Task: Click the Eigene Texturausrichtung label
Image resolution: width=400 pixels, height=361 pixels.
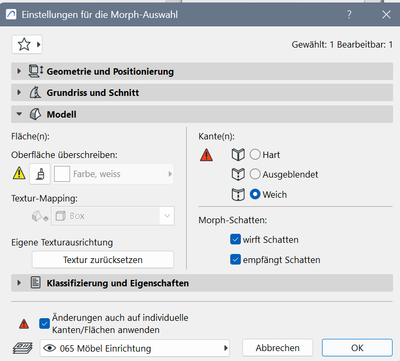Action: (x=62, y=242)
